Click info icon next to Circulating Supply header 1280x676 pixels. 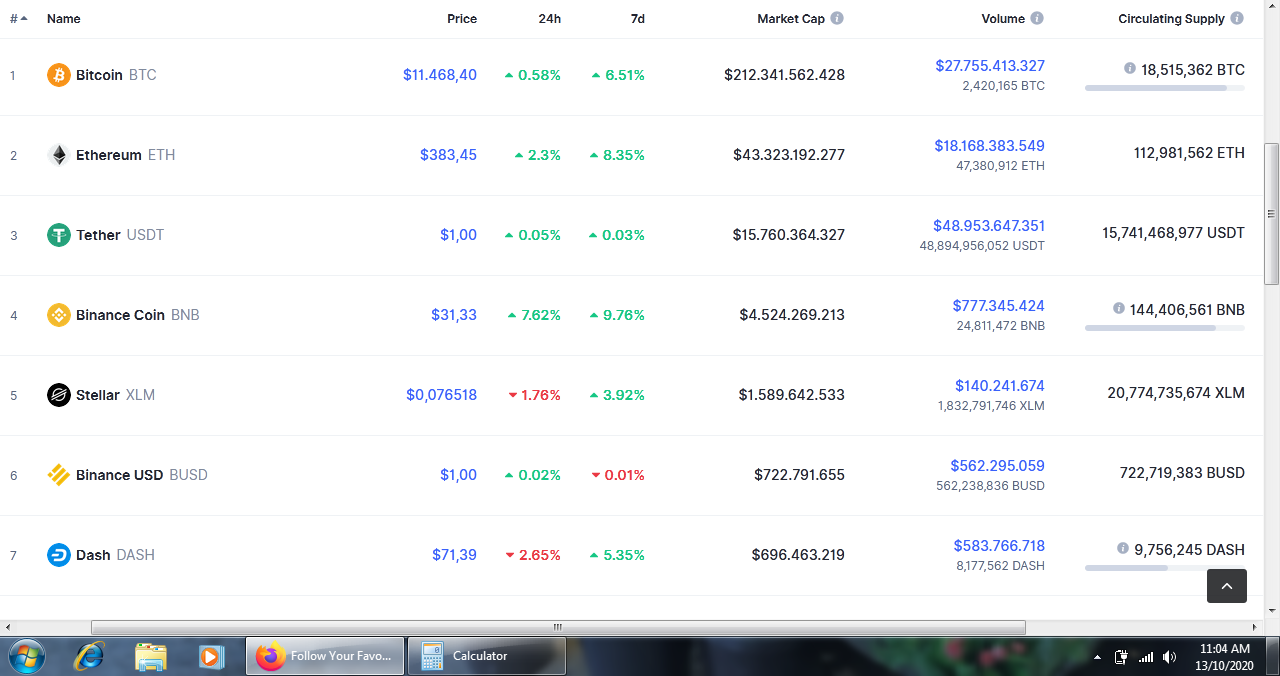pos(1237,18)
